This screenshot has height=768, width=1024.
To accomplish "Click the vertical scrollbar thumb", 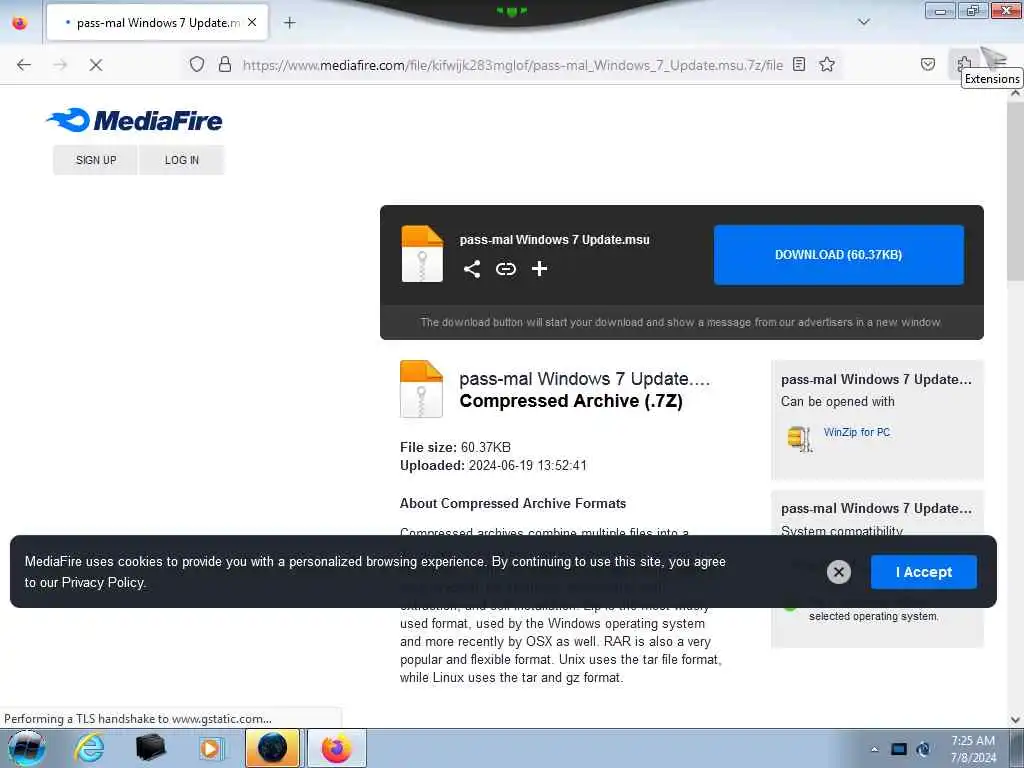I will pos(1015,189).
